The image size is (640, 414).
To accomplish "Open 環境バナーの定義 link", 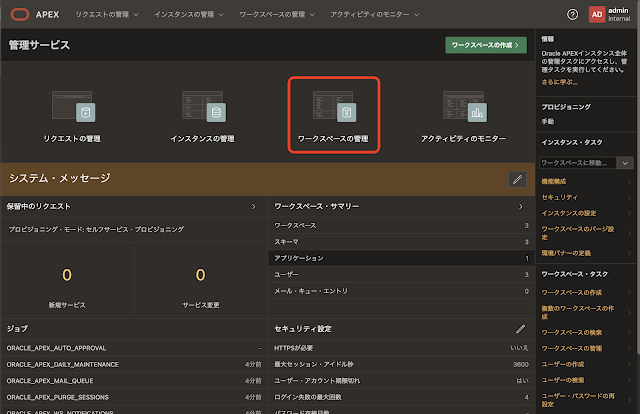I will click(x=566, y=253).
